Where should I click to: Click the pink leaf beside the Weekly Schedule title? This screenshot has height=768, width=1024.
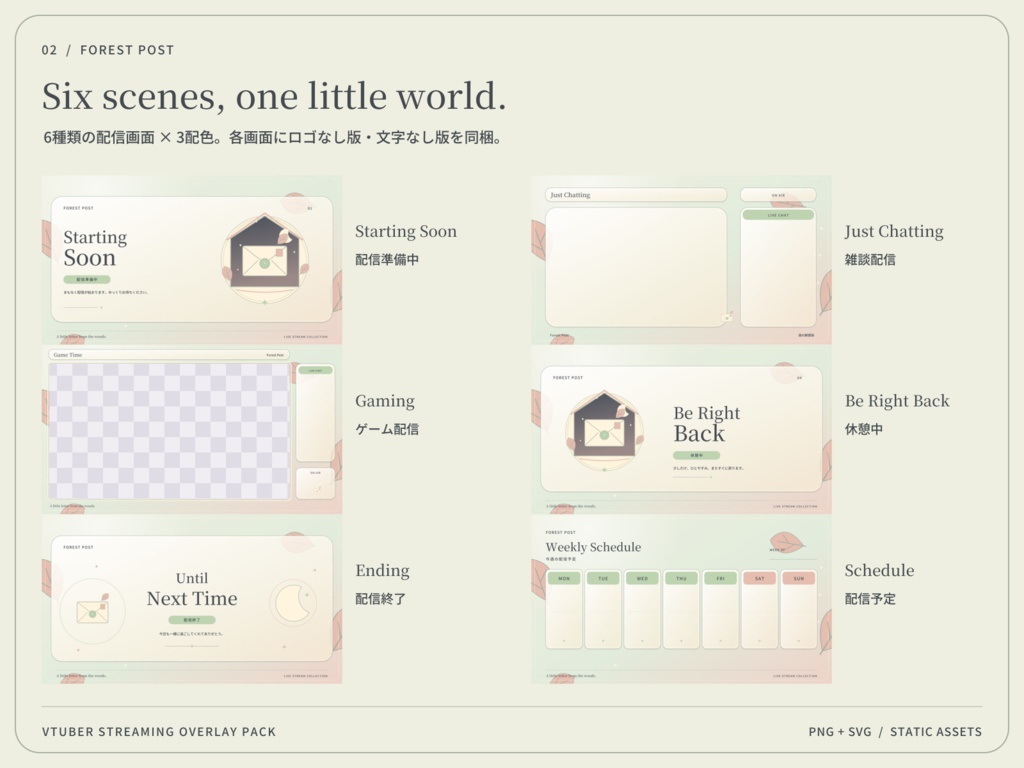pos(787,543)
